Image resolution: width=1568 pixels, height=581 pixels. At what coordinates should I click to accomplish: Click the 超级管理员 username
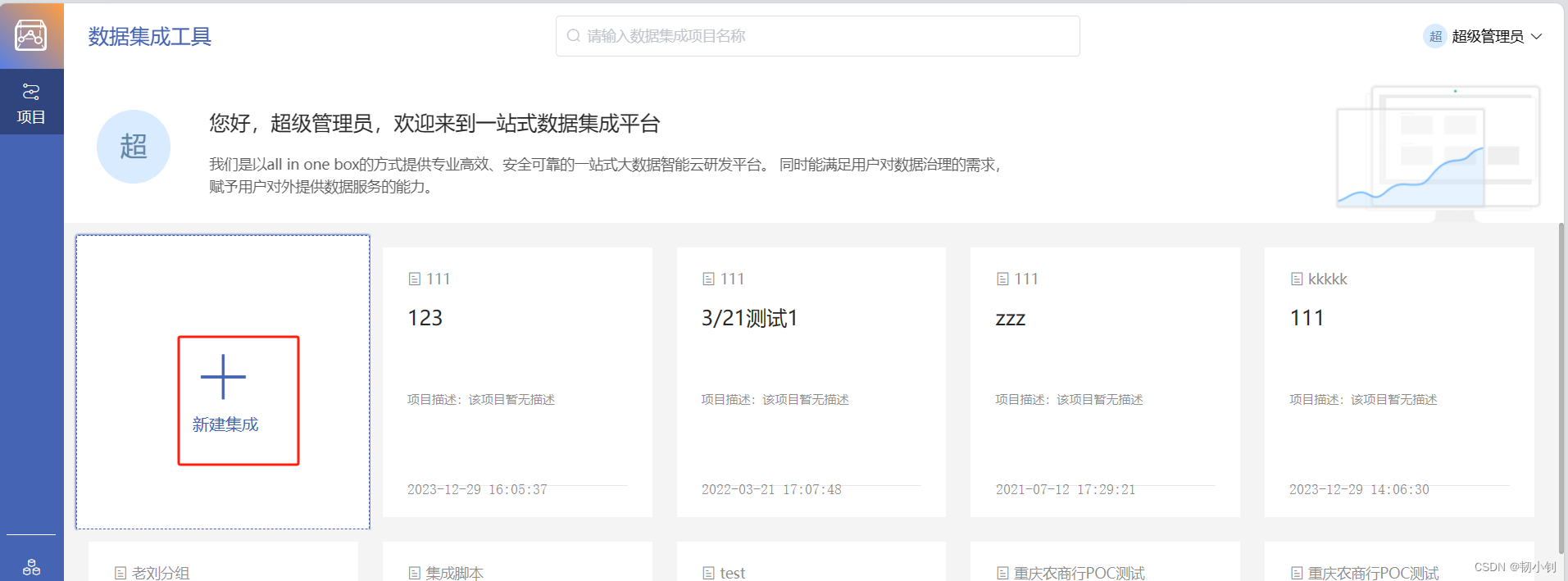[x=1487, y=36]
